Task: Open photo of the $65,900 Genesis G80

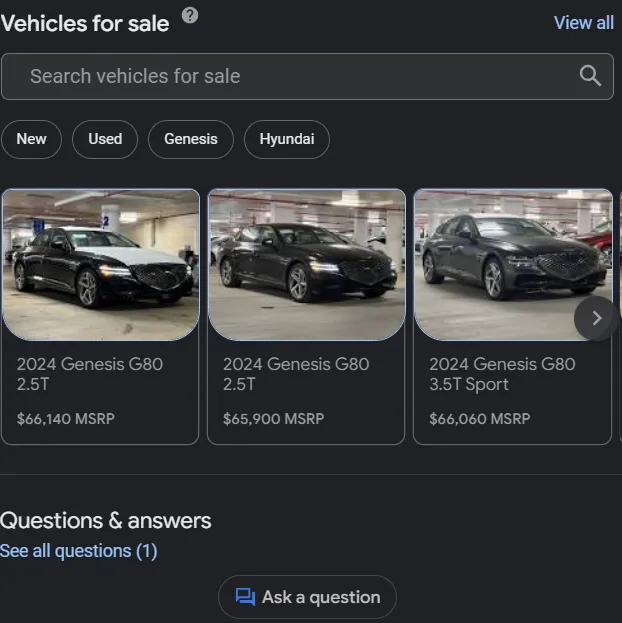Action: pyautogui.click(x=306, y=265)
